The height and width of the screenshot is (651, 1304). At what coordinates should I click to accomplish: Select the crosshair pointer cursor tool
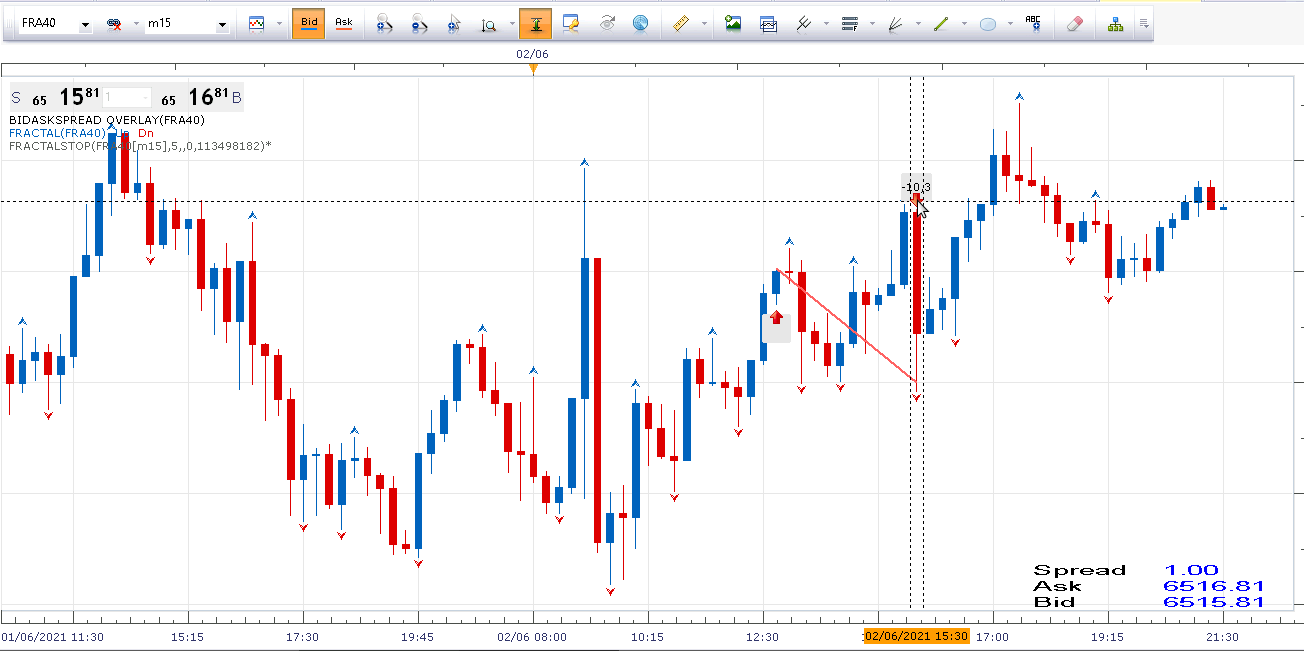[x=455, y=24]
